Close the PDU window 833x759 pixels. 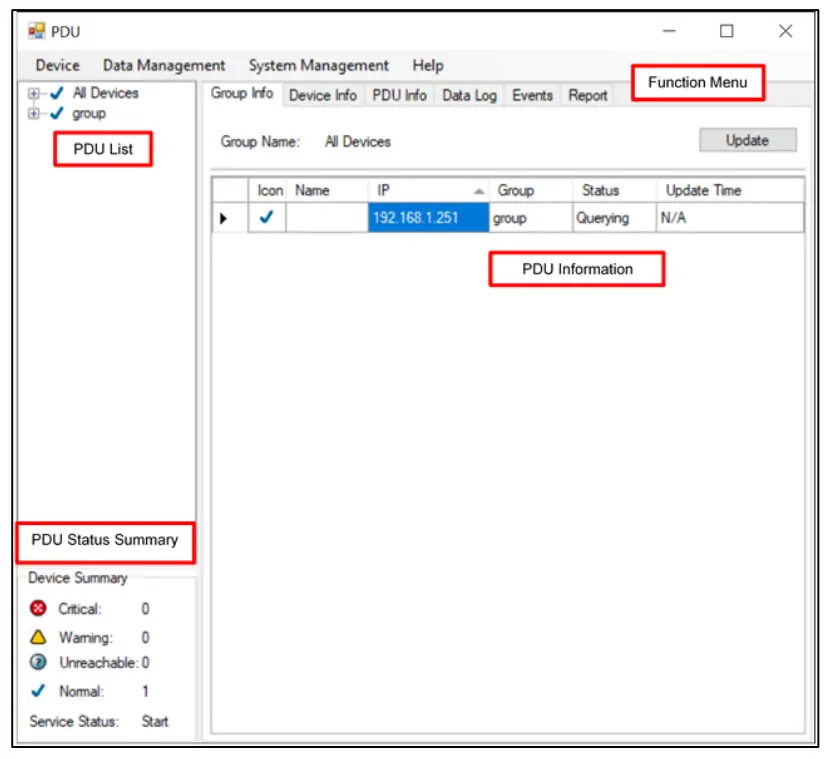[x=786, y=31]
